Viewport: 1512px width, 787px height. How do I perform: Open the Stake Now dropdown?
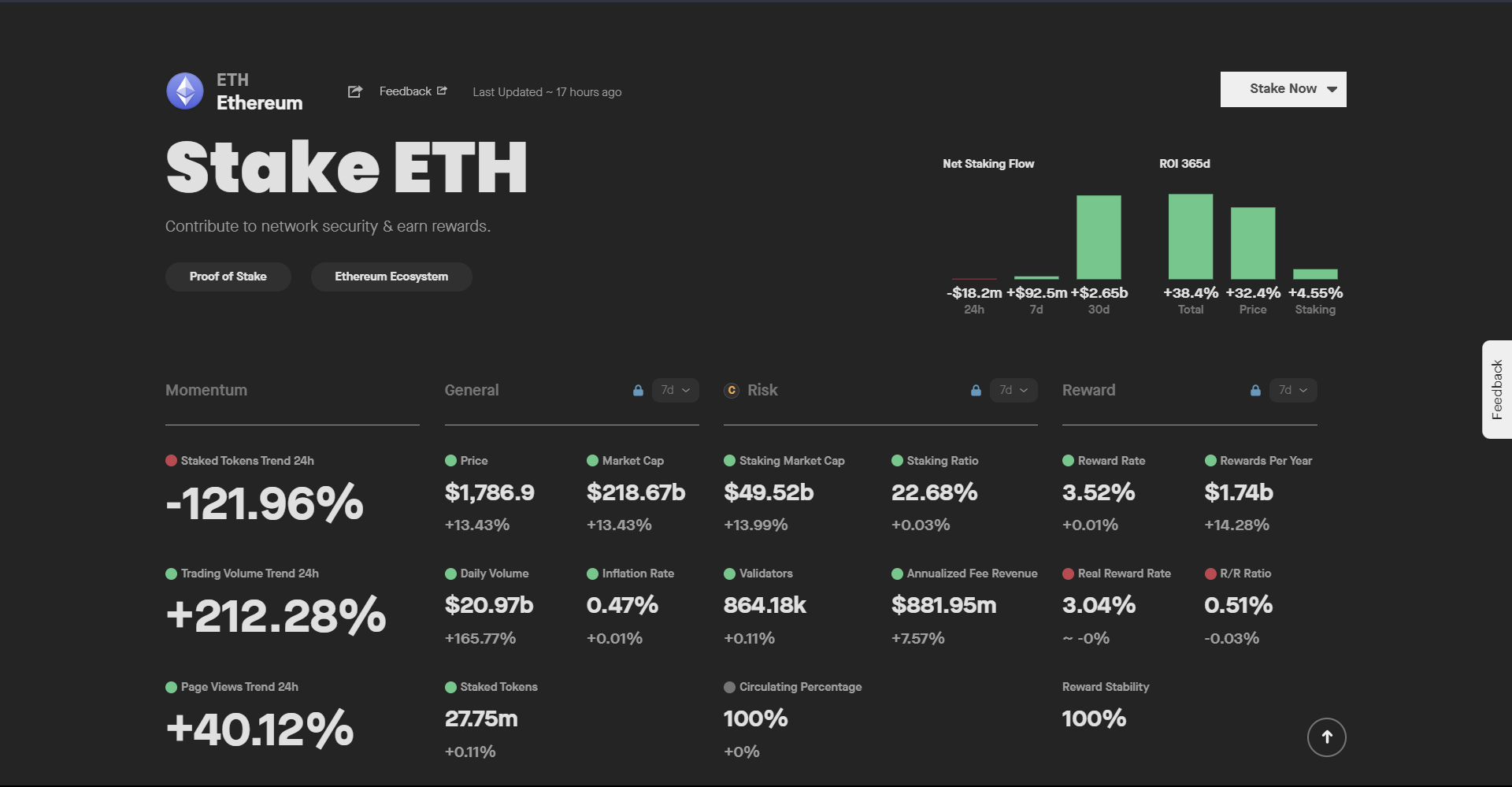(1283, 89)
